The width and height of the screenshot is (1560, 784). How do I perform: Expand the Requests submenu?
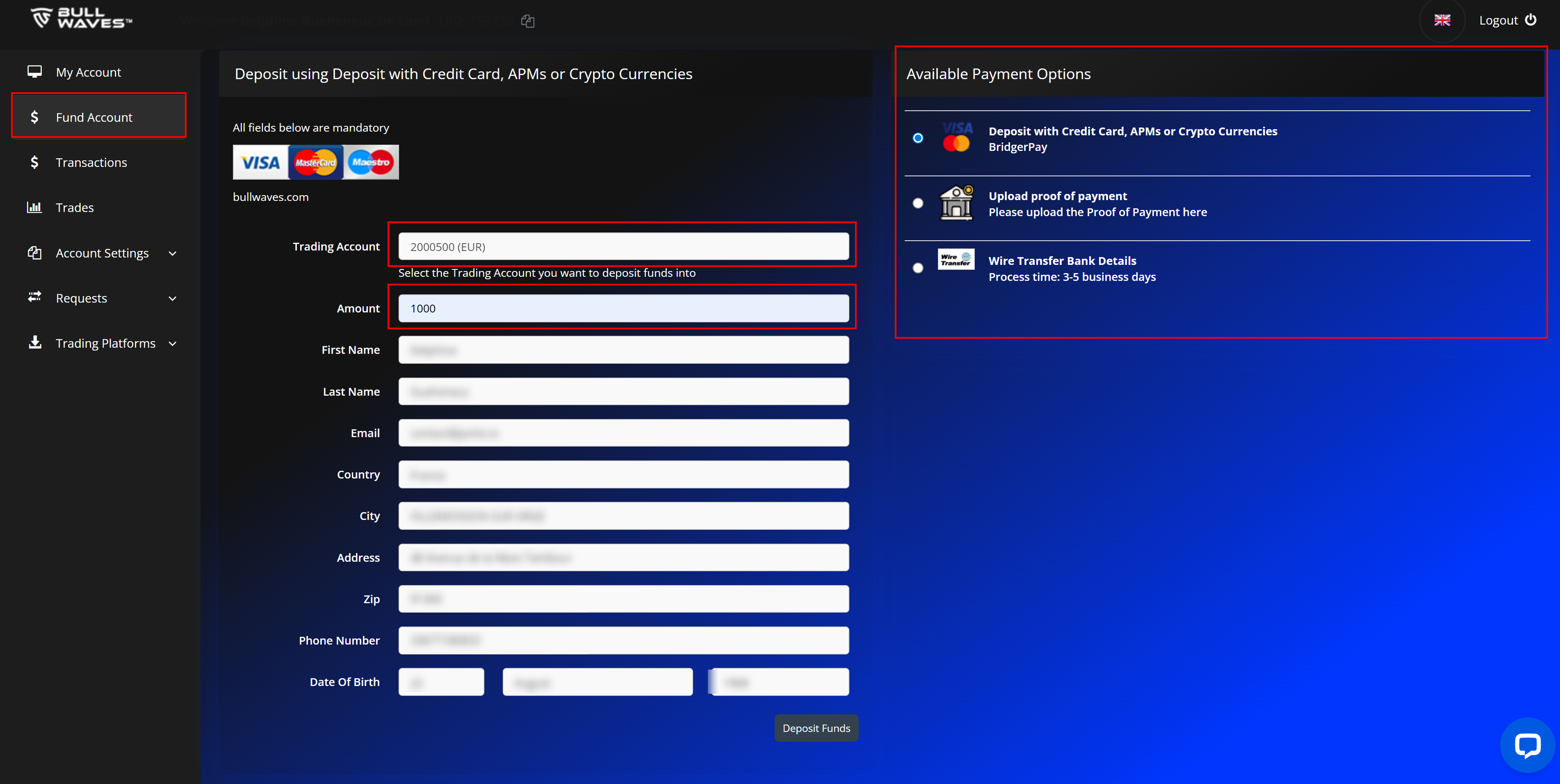coord(102,299)
